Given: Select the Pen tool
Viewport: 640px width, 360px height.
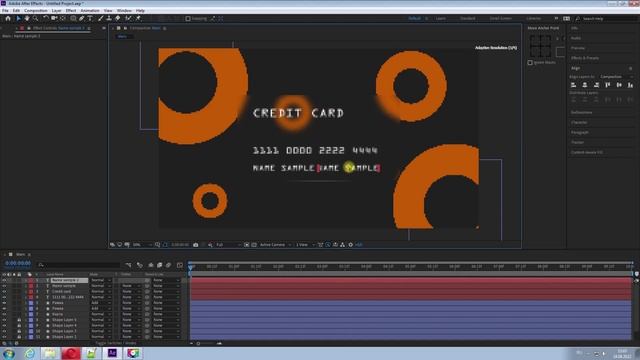Looking at the screenshot, I should click(82, 18).
